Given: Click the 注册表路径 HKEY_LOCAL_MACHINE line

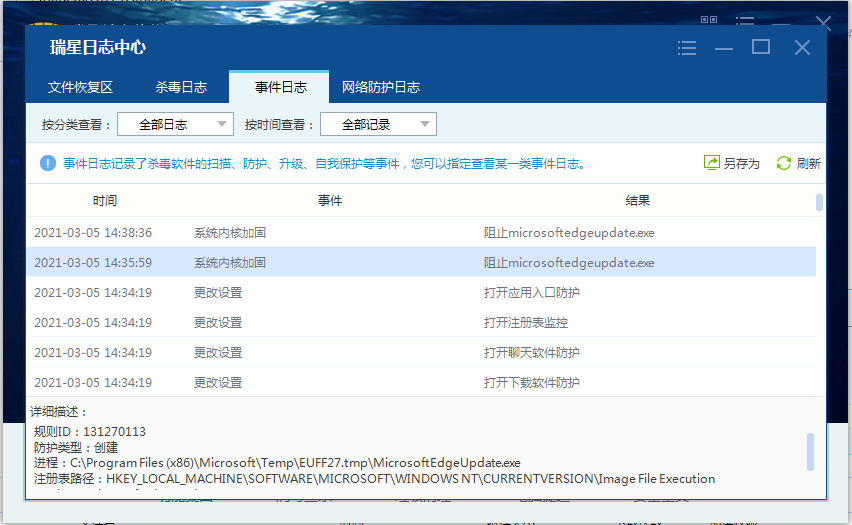Looking at the screenshot, I should tap(374, 478).
